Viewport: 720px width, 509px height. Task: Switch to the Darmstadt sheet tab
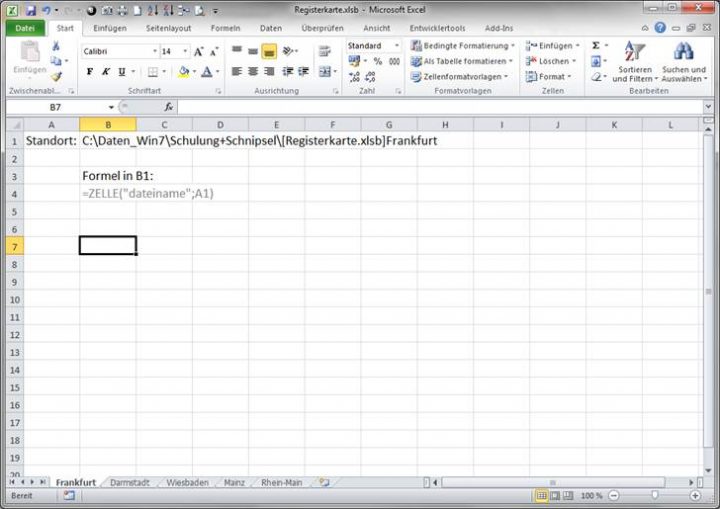130,482
